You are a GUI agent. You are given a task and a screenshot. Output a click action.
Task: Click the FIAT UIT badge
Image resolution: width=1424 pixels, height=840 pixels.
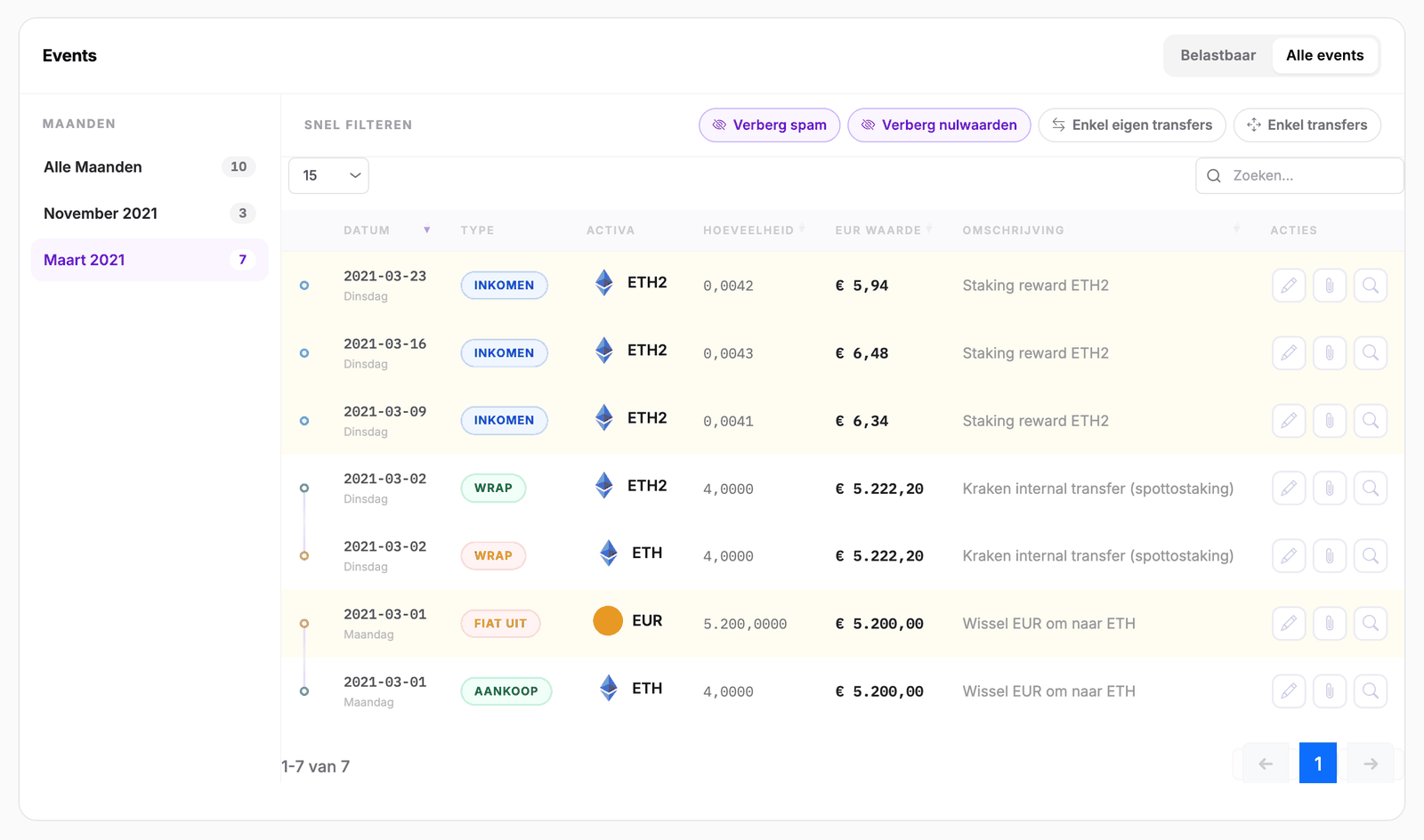(500, 624)
